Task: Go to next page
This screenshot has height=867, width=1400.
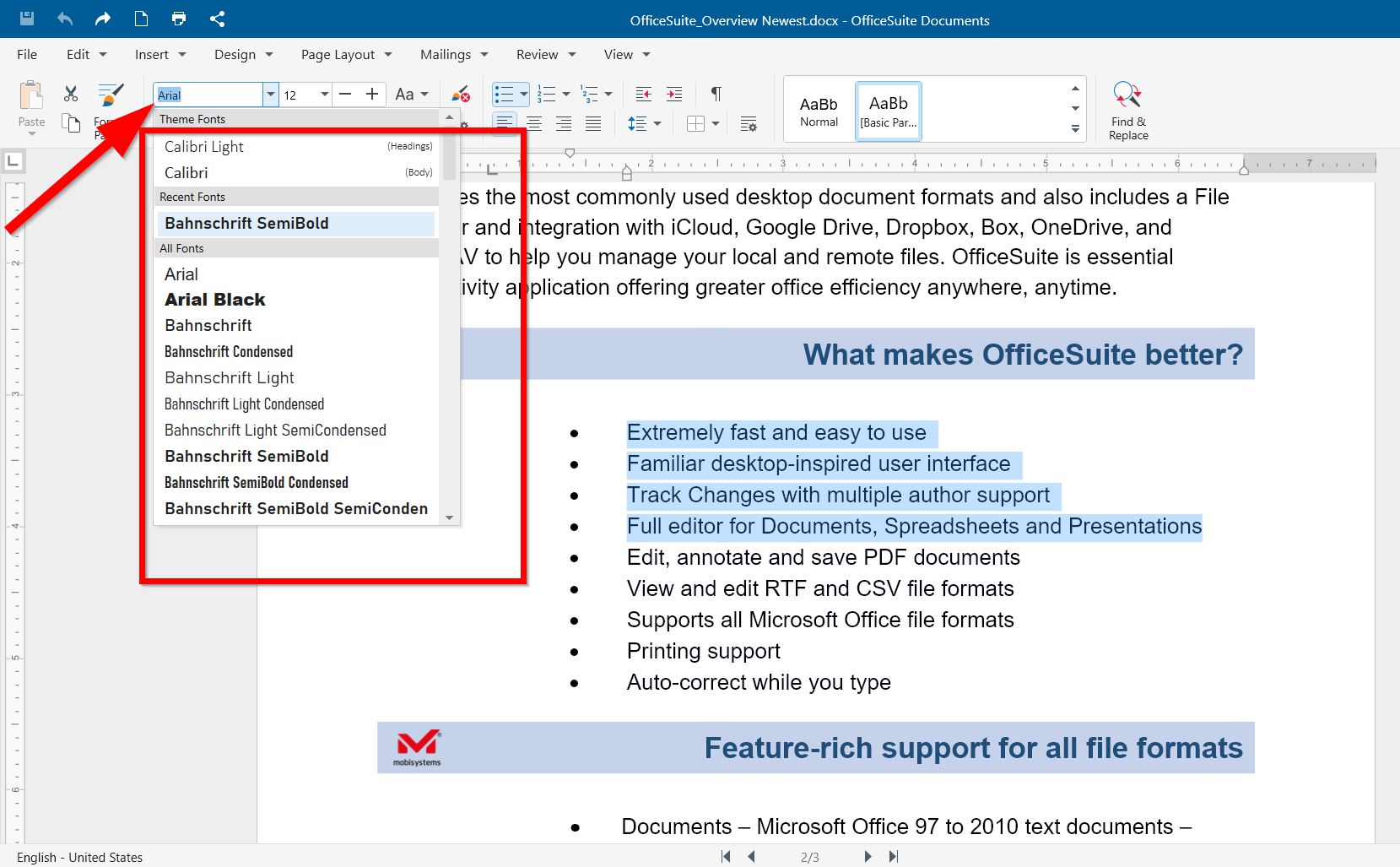Action: coord(868,857)
